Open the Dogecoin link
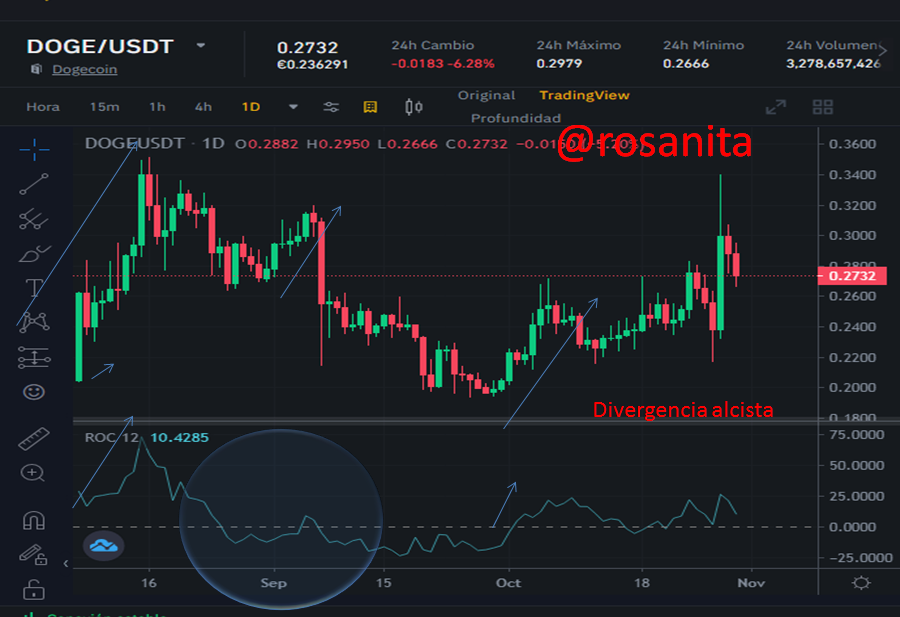 click(85, 69)
